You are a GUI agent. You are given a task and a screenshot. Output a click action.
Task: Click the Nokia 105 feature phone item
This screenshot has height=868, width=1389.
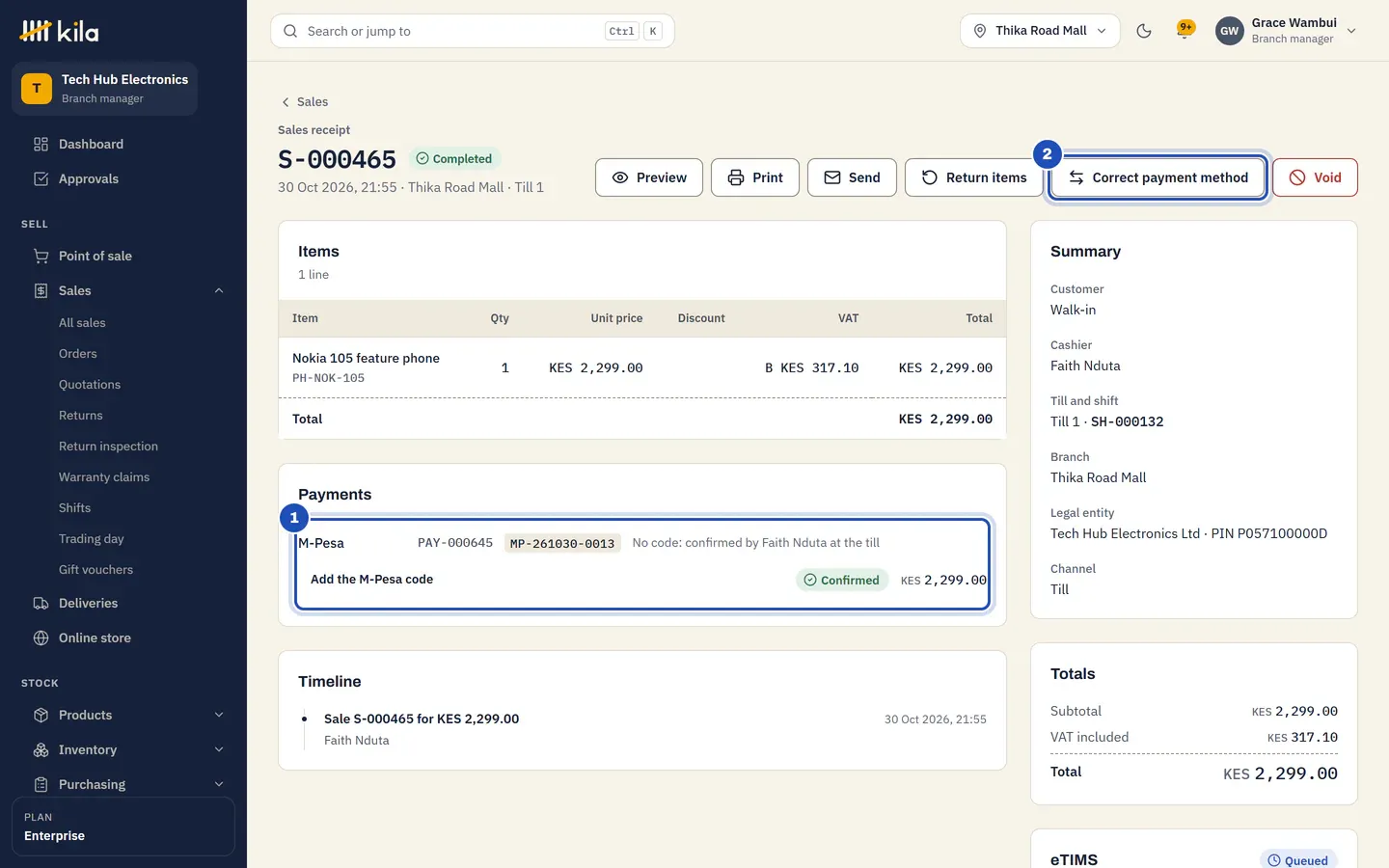(366, 358)
